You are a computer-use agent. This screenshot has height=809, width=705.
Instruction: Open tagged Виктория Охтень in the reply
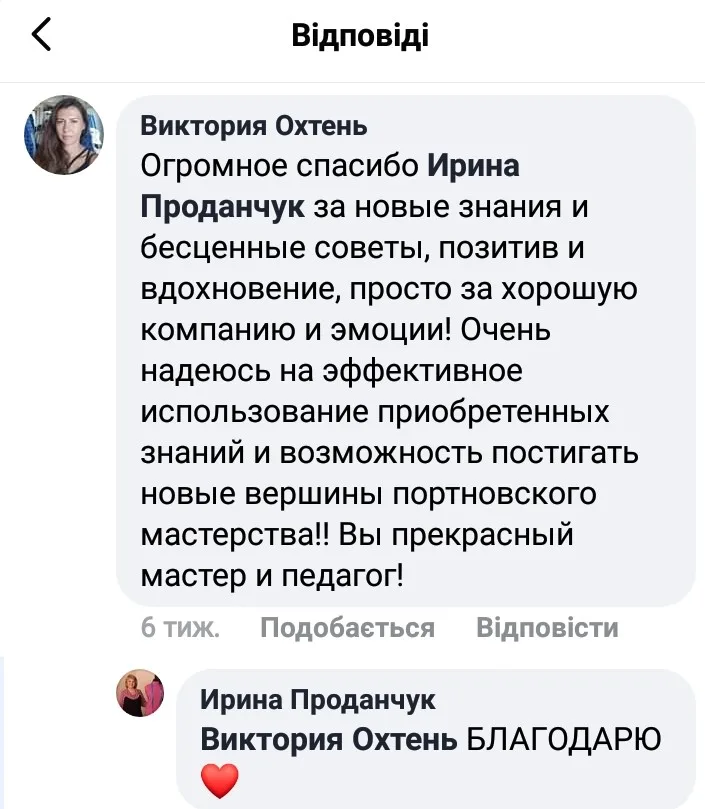(329, 740)
